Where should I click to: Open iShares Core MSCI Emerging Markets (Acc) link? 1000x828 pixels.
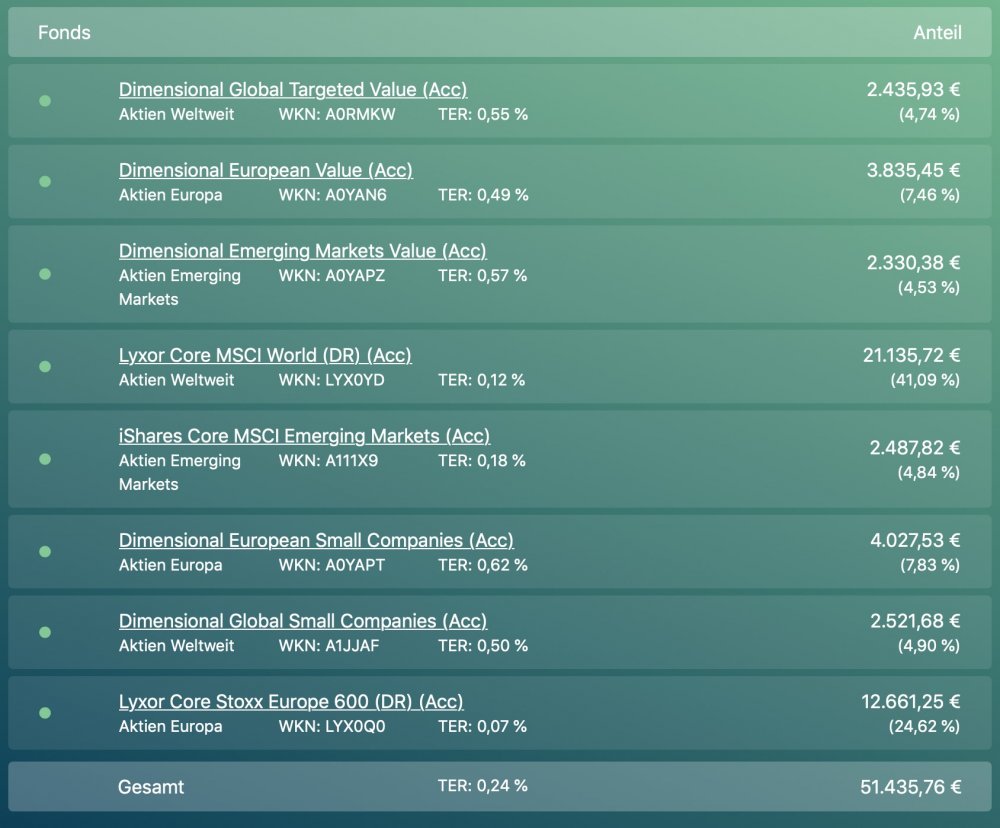[x=304, y=436]
